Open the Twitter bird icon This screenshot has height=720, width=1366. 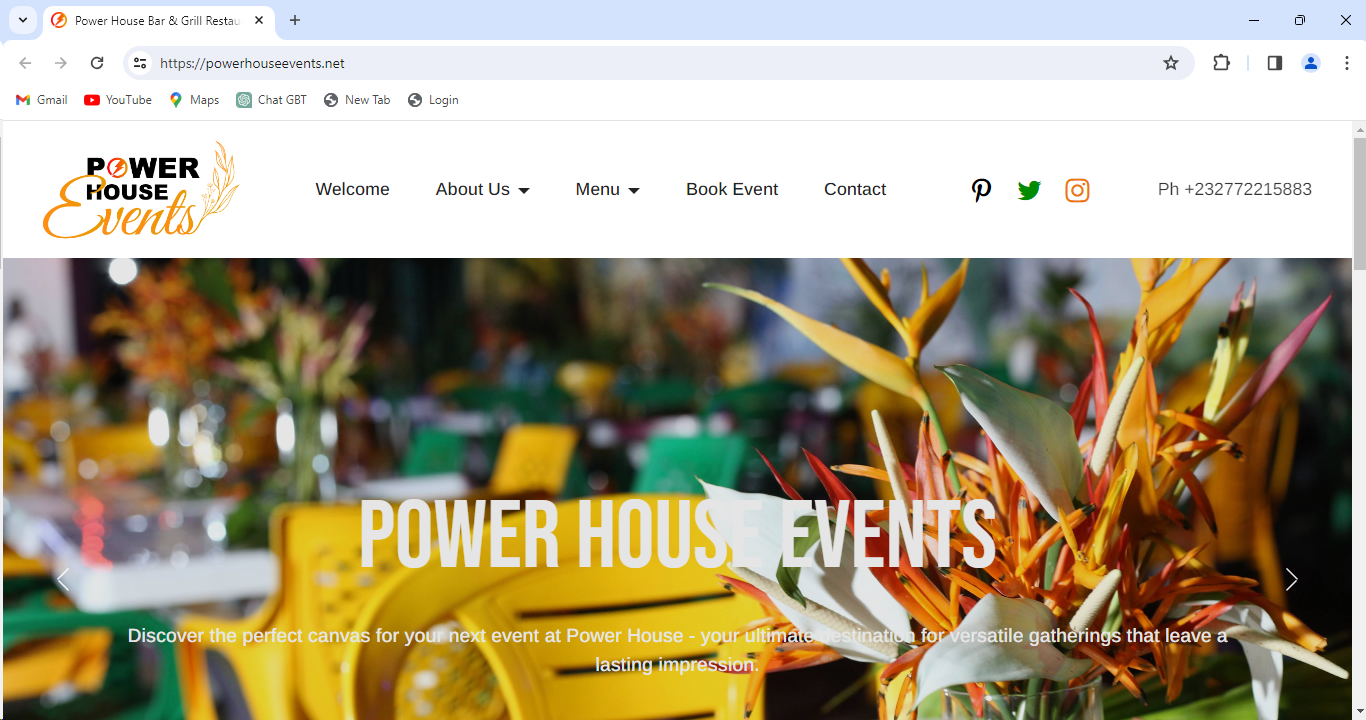(1029, 190)
